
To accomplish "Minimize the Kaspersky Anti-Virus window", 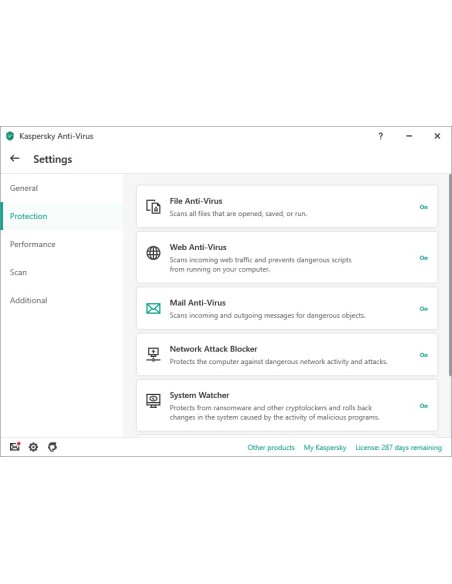I will [409, 136].
